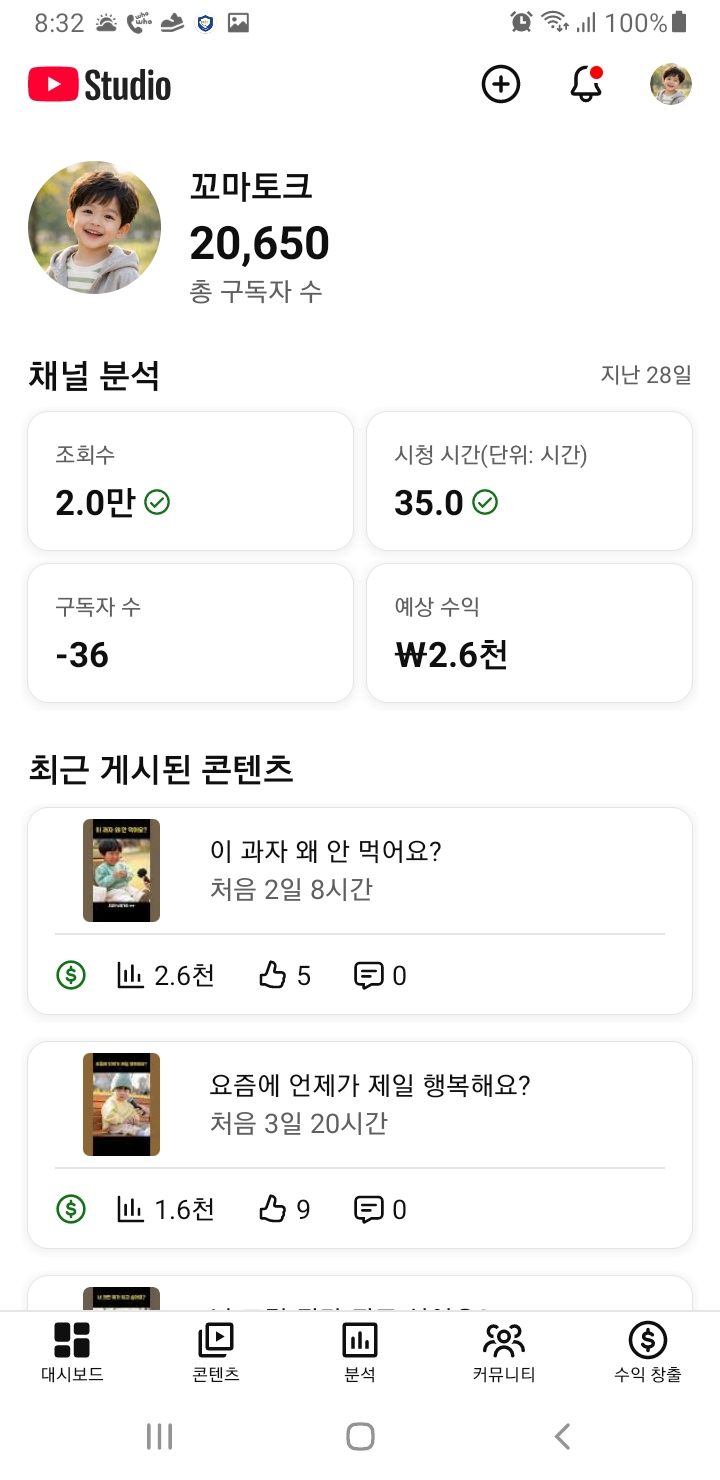Go to the 커뮤니티 tab

coord(504,1350)
